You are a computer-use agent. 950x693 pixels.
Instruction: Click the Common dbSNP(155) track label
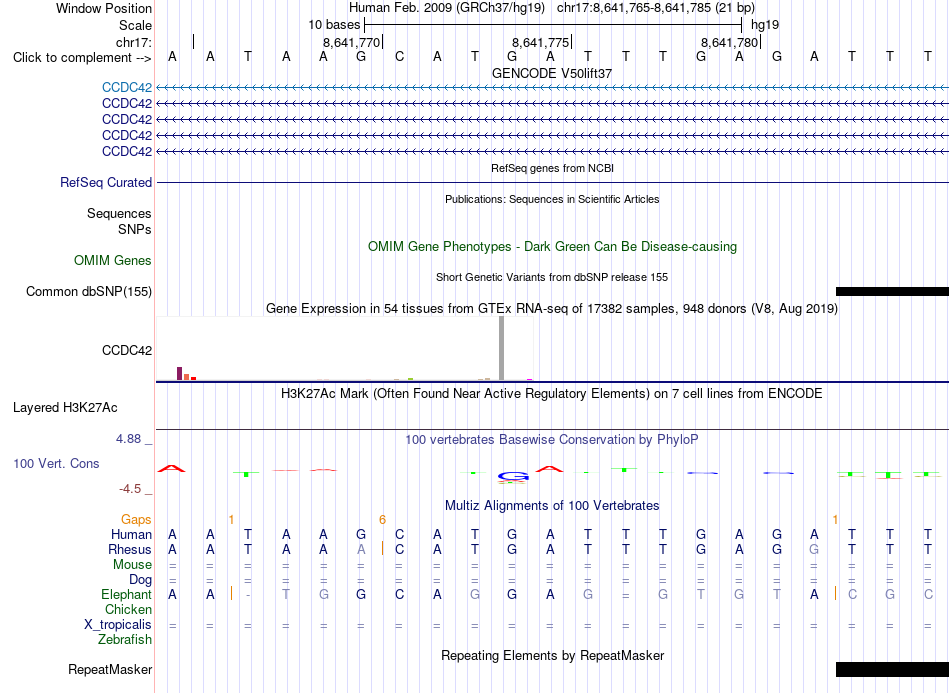(x=89, y=291)
